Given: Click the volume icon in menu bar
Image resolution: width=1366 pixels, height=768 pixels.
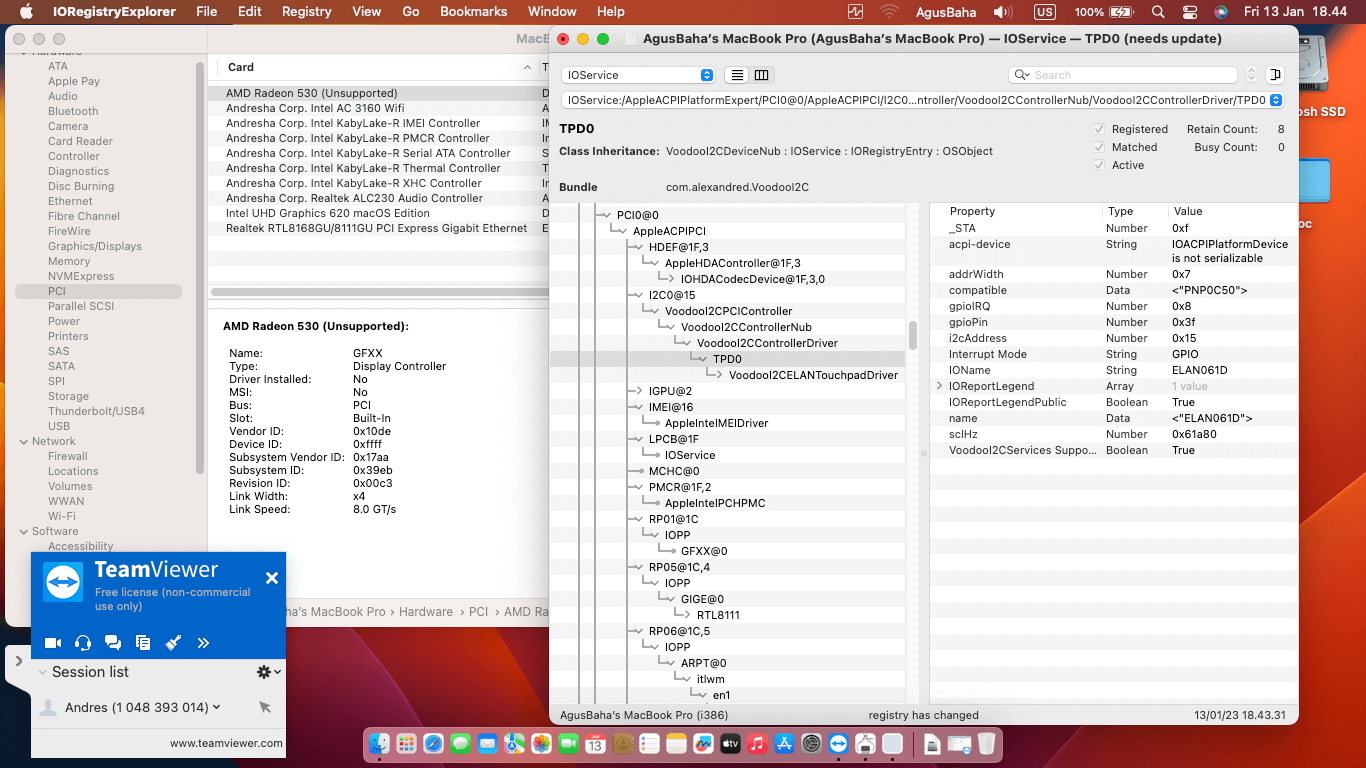Looking at the screenshot, I should click(1003, 12).
